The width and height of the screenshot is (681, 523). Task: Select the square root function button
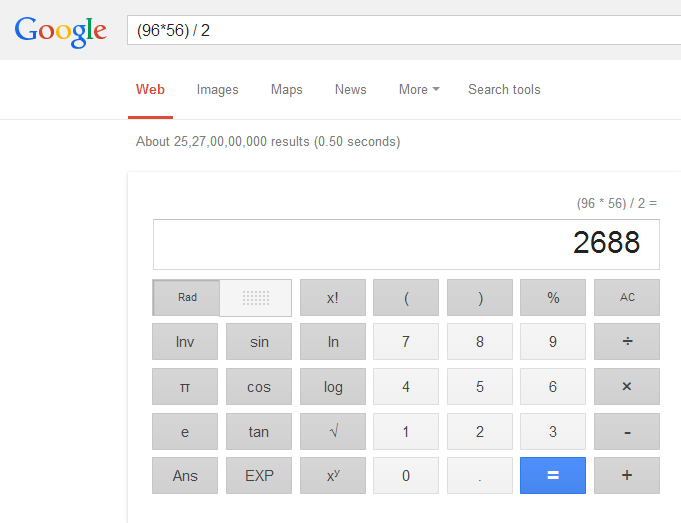333,431
